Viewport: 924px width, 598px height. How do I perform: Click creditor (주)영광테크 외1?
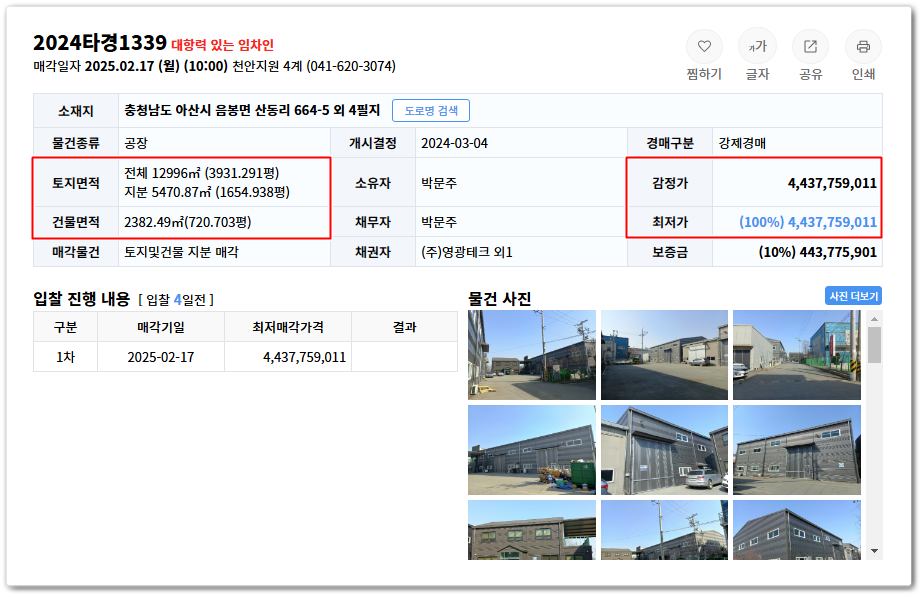467,252
